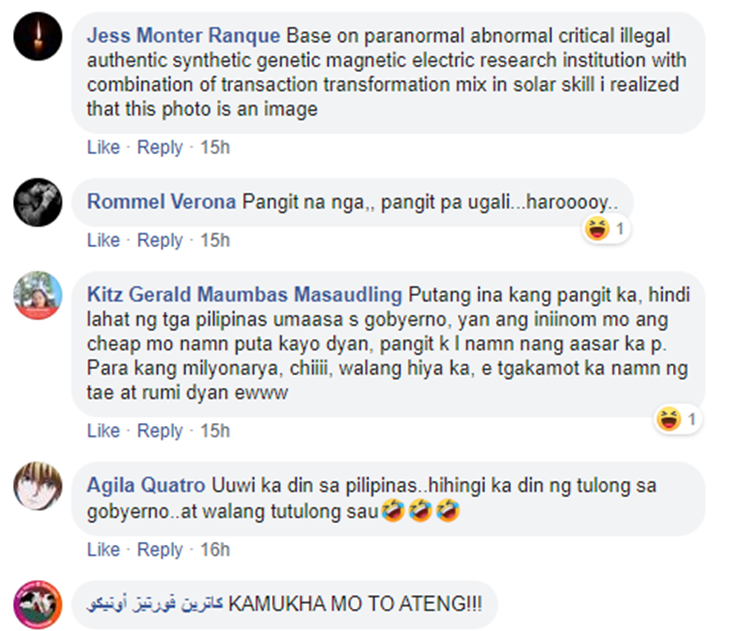
Task: Visit Rommel Verona's profile name link
Action: click(x=161, y=202)
